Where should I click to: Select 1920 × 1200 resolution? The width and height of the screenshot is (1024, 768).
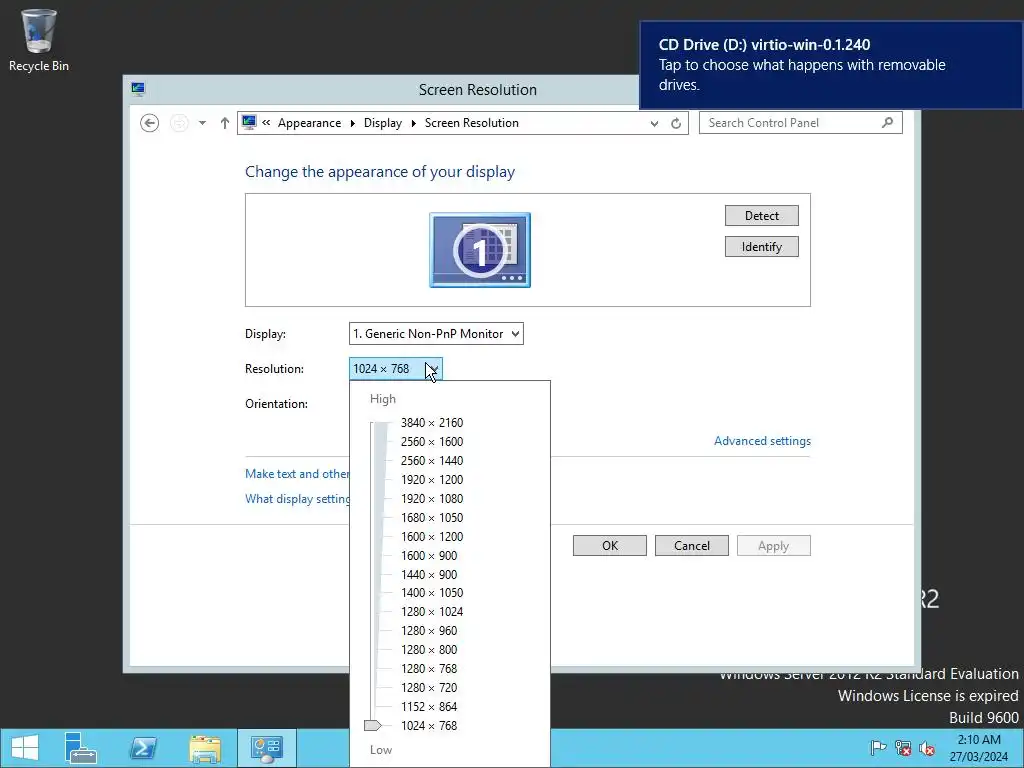(432, 479)
